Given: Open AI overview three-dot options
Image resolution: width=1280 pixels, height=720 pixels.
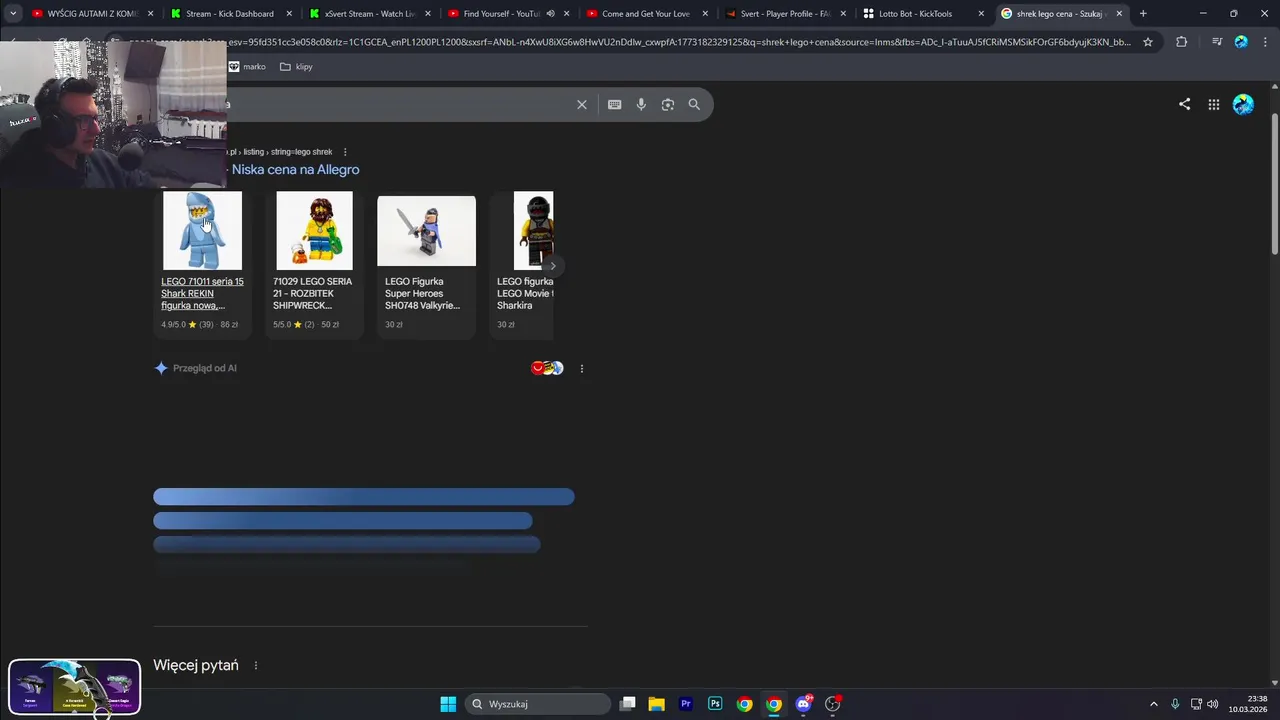Looking at the screenshot, I should (x=581, y=368).
